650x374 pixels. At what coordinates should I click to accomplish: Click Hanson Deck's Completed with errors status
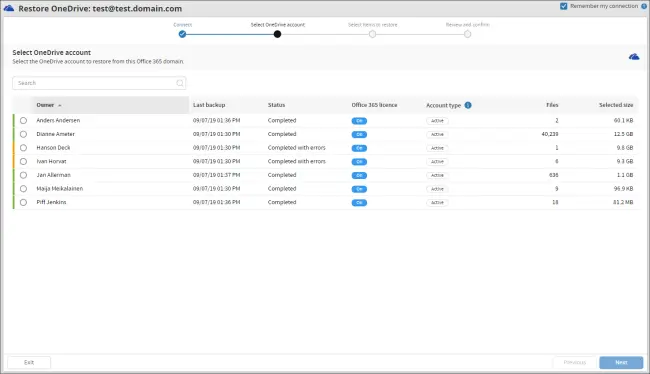tap(296, 148)
